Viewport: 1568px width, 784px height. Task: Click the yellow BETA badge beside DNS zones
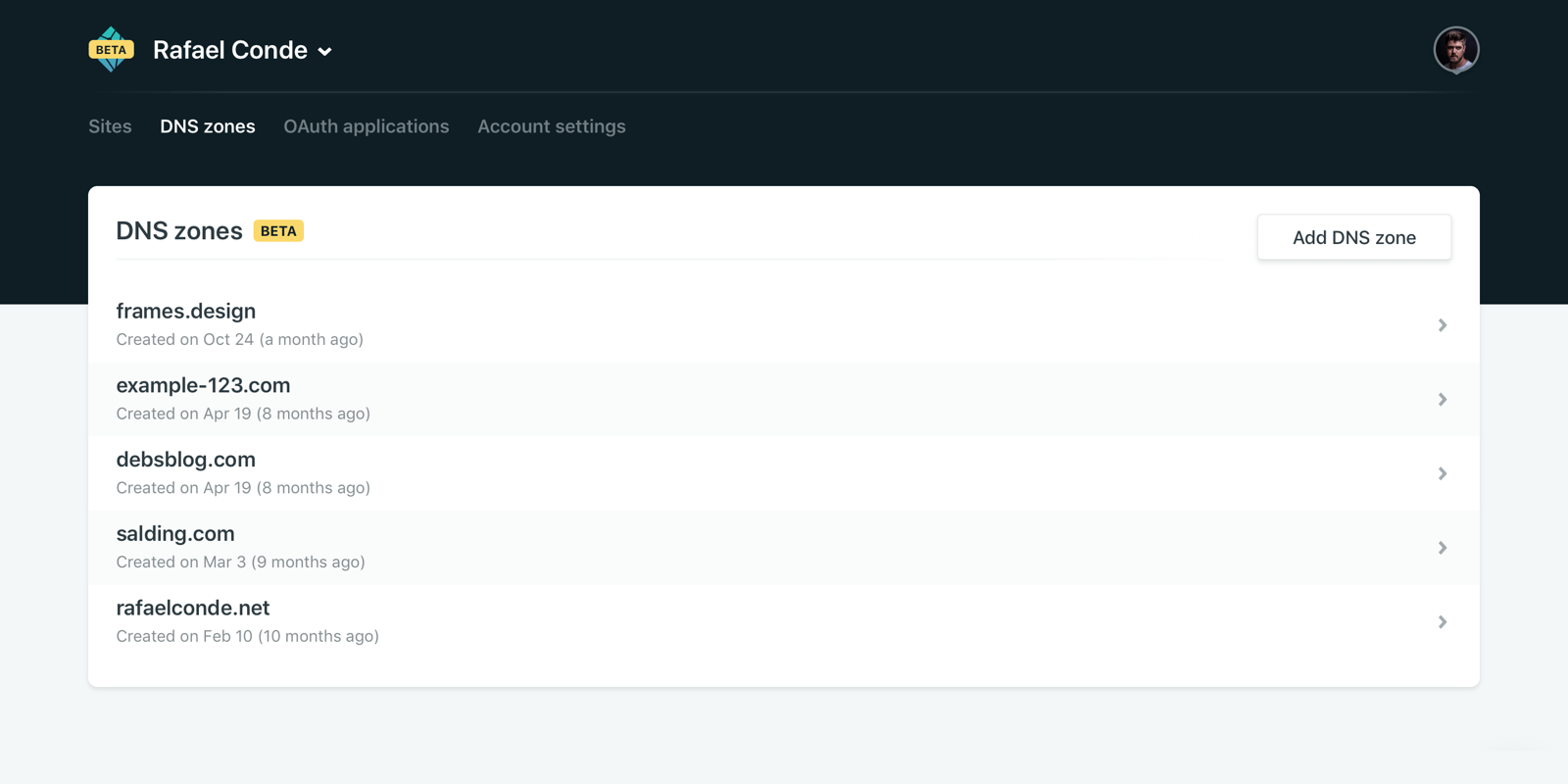click(278, 231)
